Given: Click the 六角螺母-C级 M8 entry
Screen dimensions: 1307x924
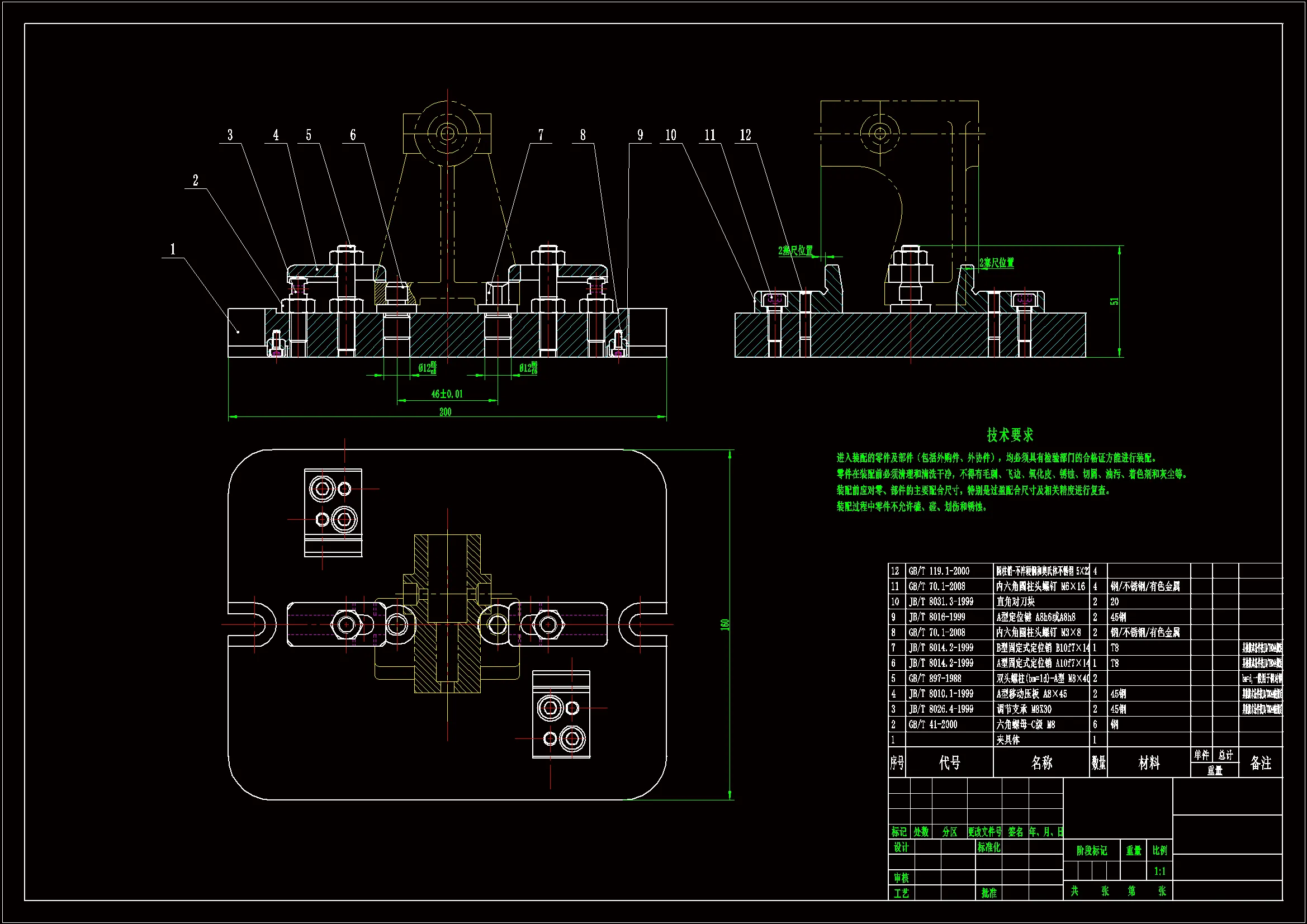Looking at the screenshot, I should pos(1026,724).
